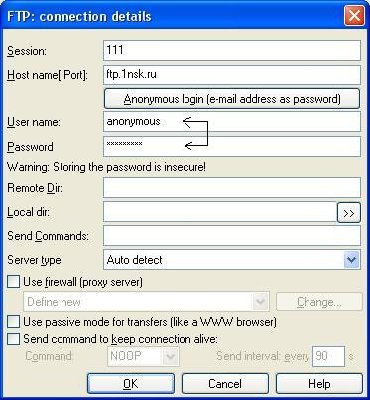
Task: Expand the Define new firewall dropdown
Action: 261,302
